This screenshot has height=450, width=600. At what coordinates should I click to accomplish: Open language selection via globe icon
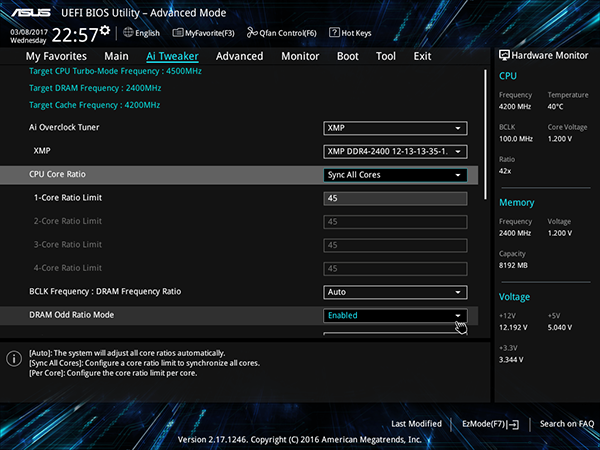click(128, 33)
